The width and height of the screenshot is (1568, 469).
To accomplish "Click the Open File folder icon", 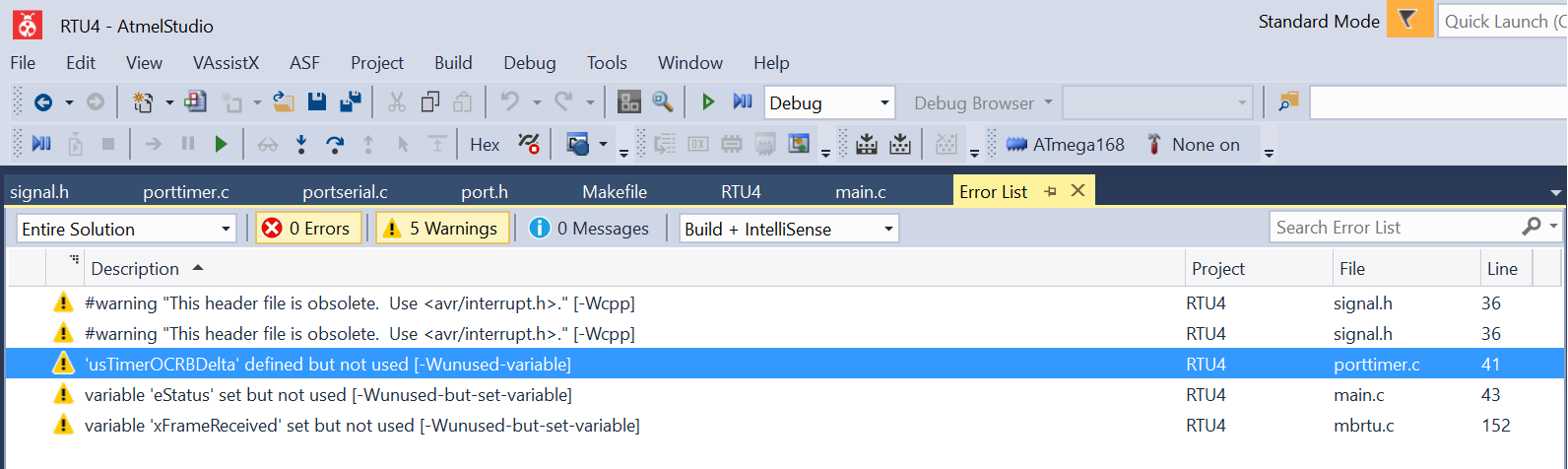I will (284, 102).
